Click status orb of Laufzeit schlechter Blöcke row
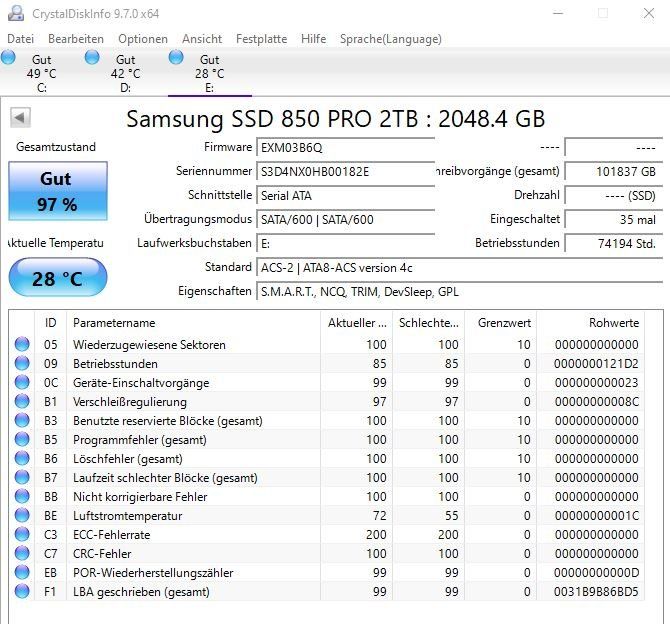This screenshot has height=624, width=670. pos(22,477)
